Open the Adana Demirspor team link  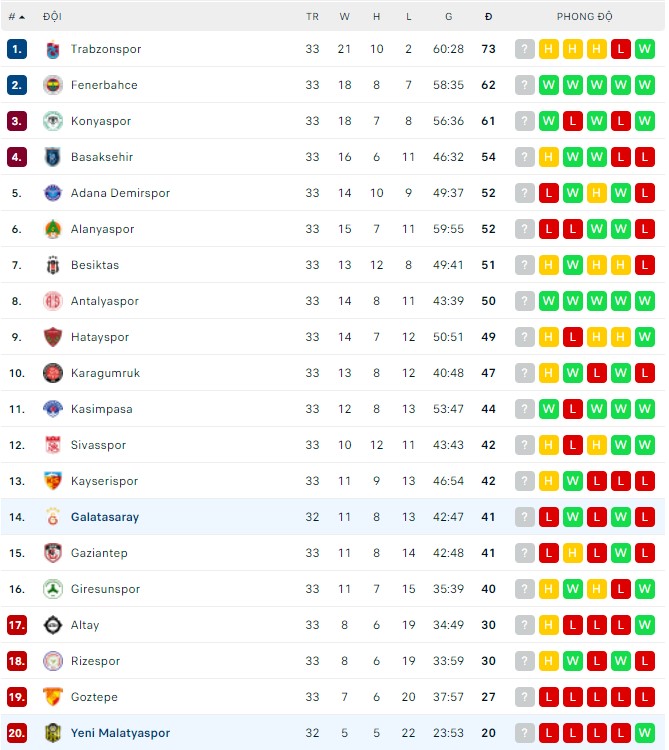point(120,193)
